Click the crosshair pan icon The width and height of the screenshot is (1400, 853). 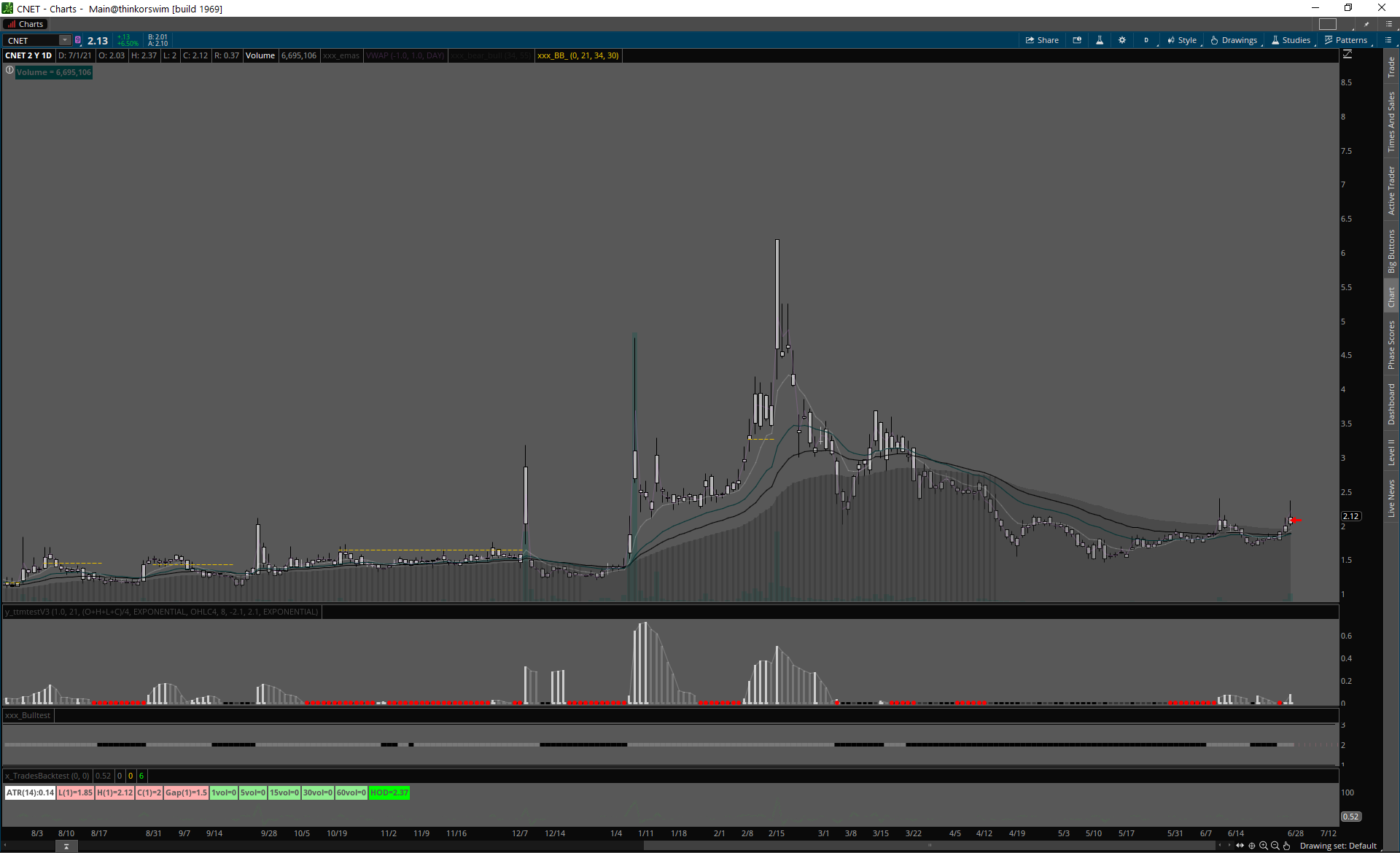[1252, 846]
